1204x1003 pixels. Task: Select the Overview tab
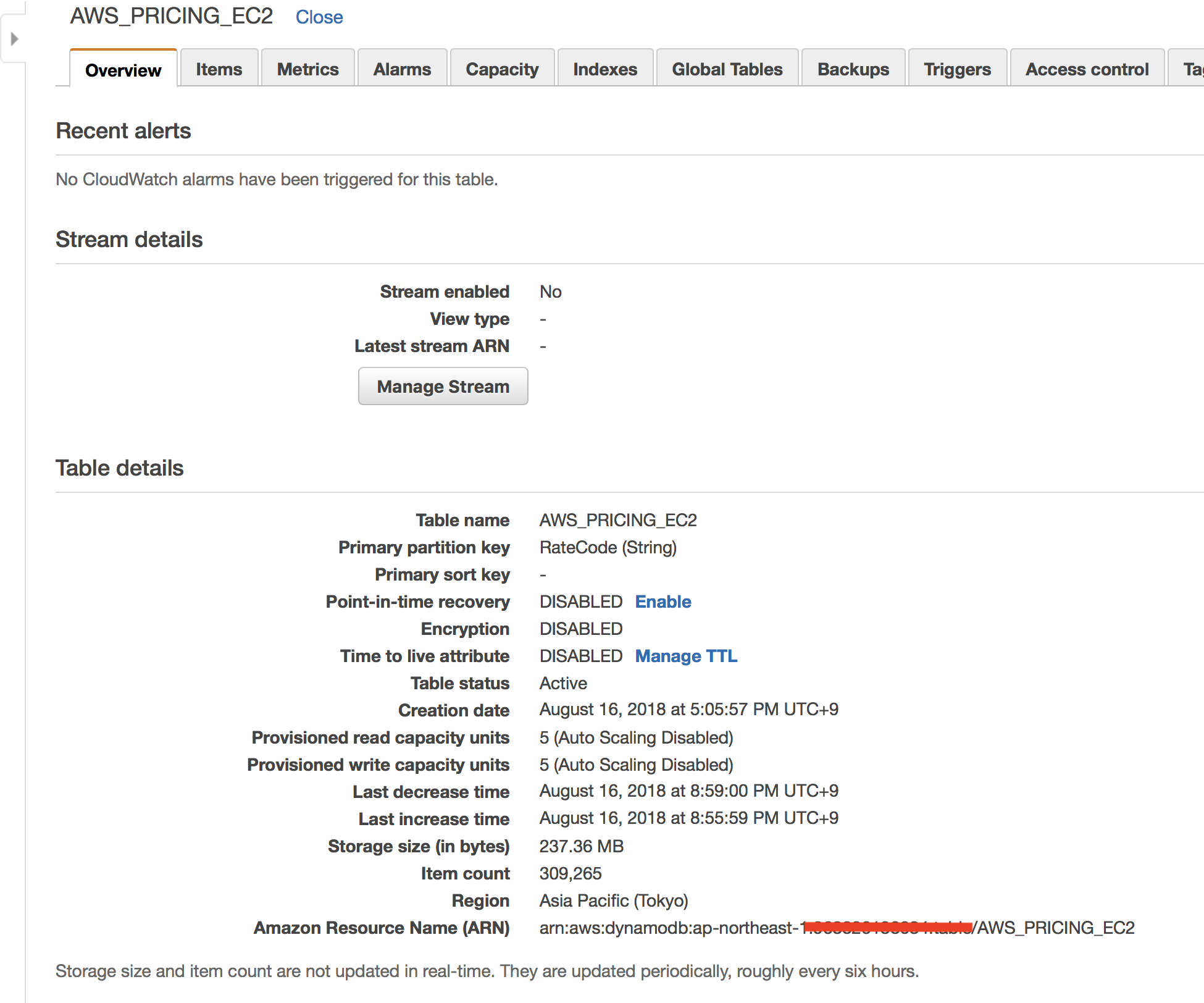[x=123, y=69]
